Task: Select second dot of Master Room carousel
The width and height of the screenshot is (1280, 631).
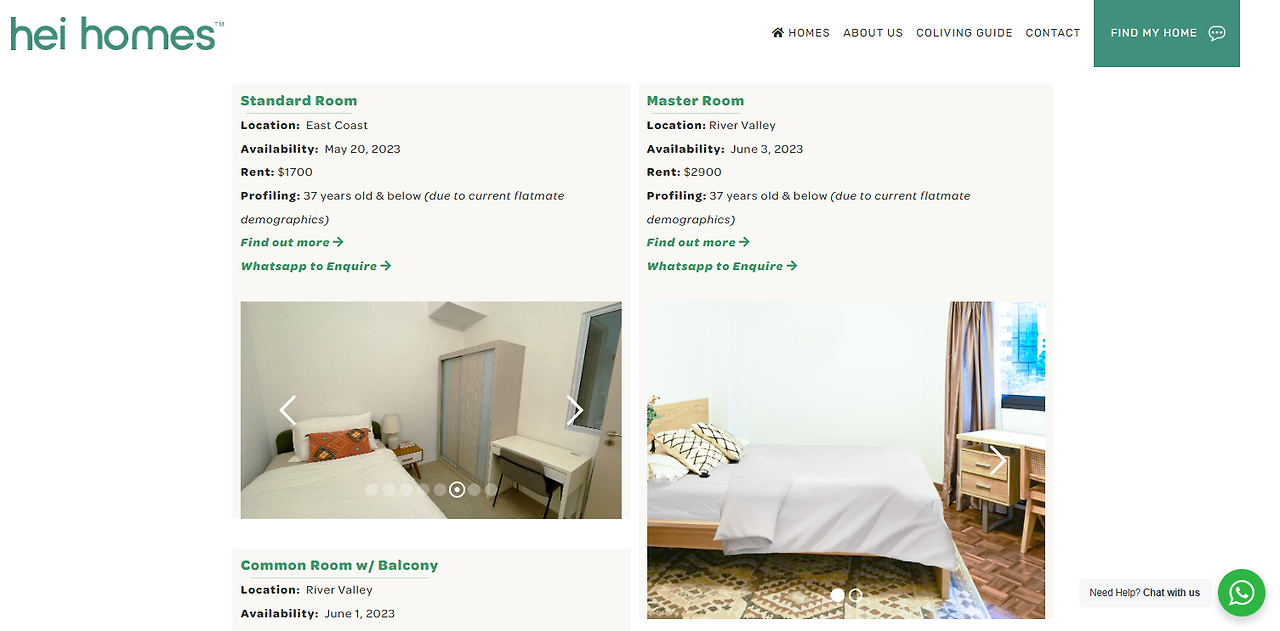Action: click(x=855, y=595)
